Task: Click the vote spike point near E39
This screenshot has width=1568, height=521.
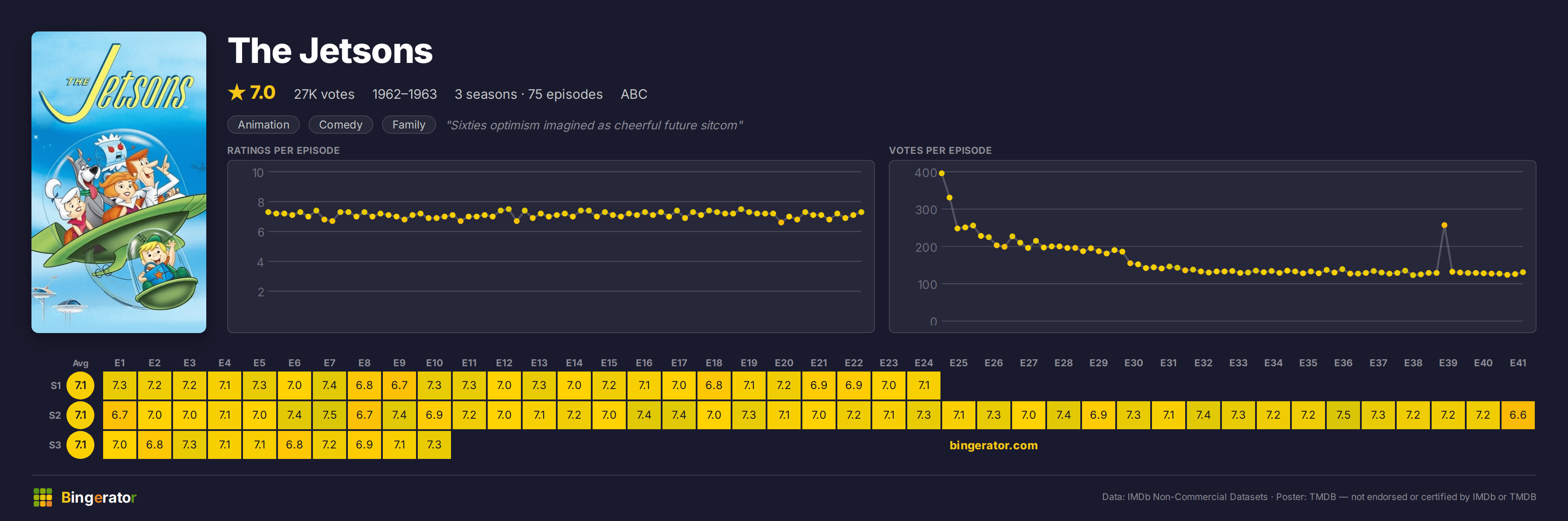Action: point(1444,225)
